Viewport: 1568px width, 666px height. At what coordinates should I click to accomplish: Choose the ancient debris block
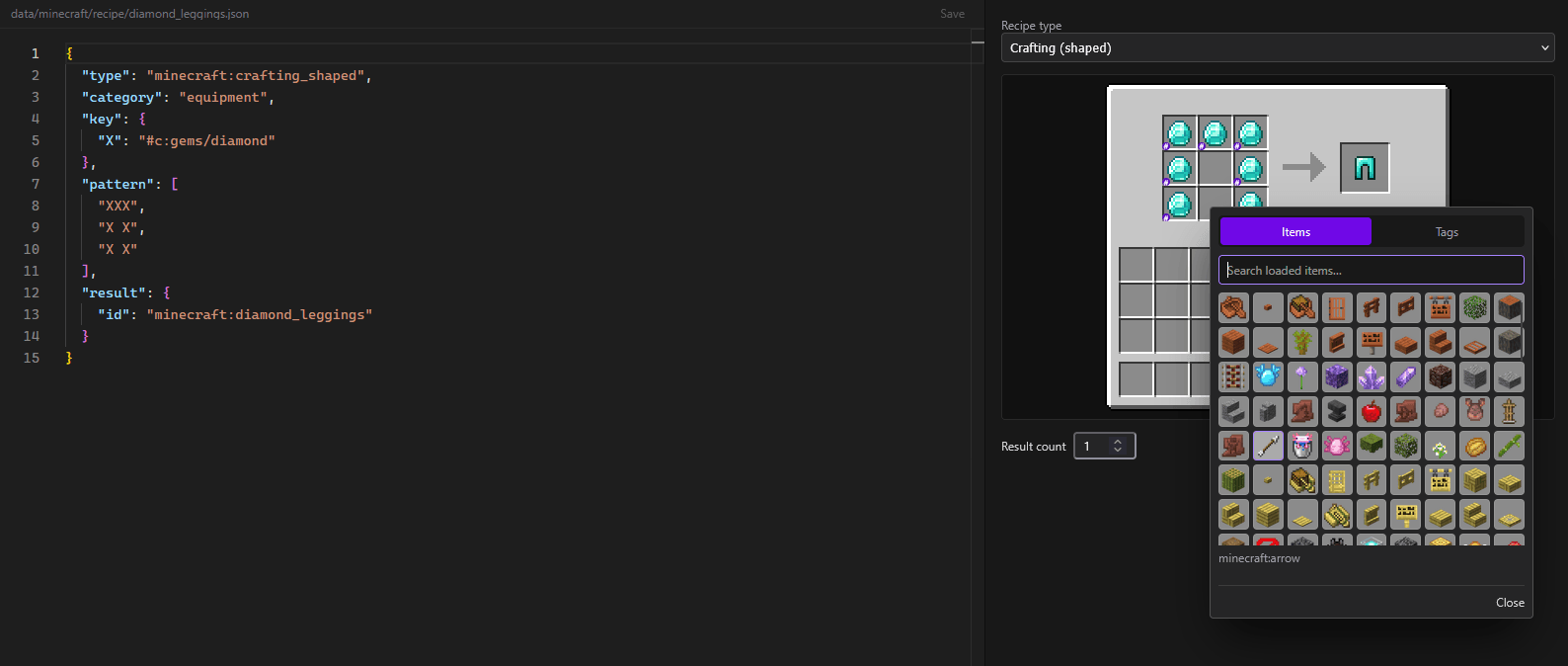pos(1441,376)
